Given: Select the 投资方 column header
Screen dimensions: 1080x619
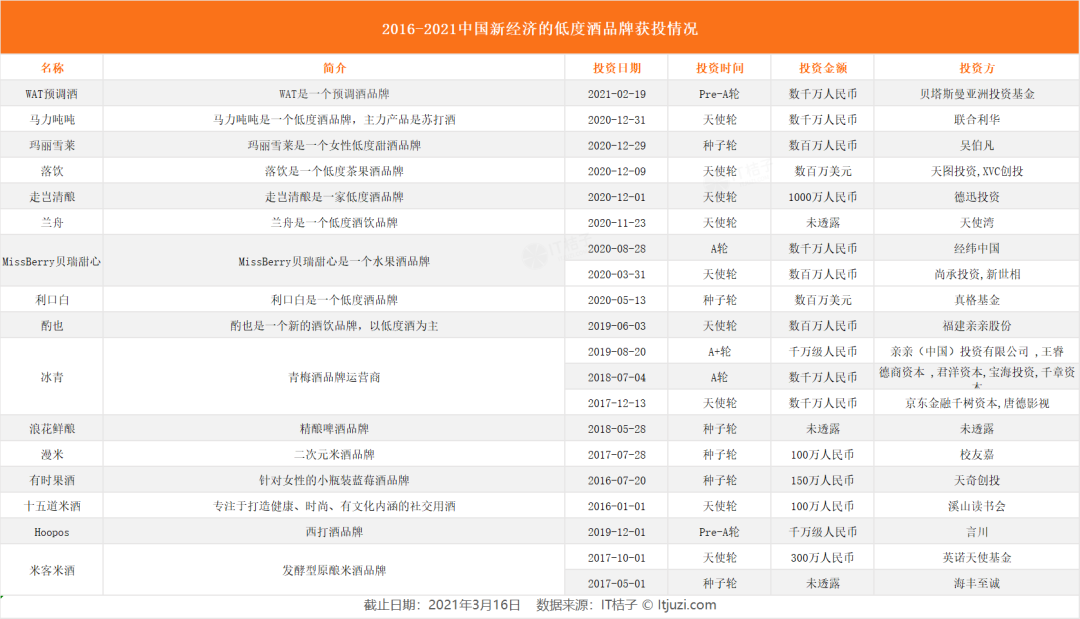Looking at the screenshot, I should 977,68.
